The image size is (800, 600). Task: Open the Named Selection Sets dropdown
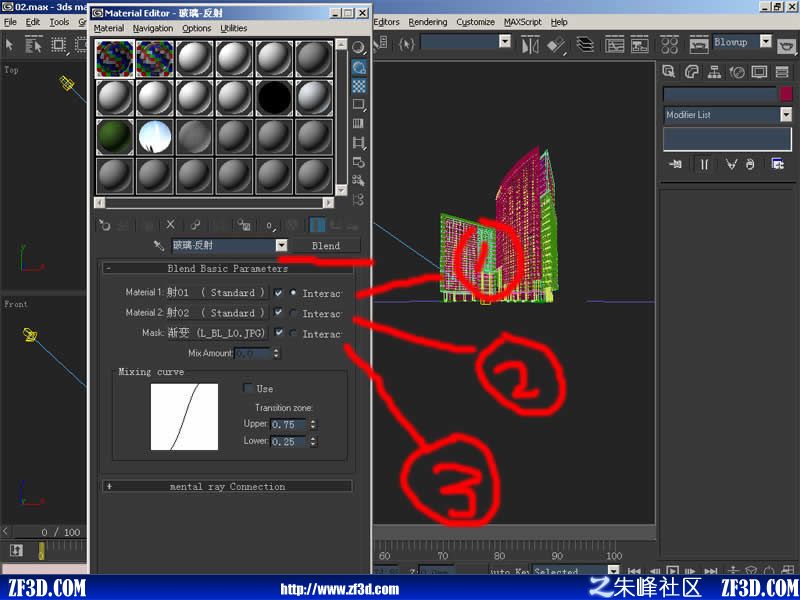pos(505,42)
